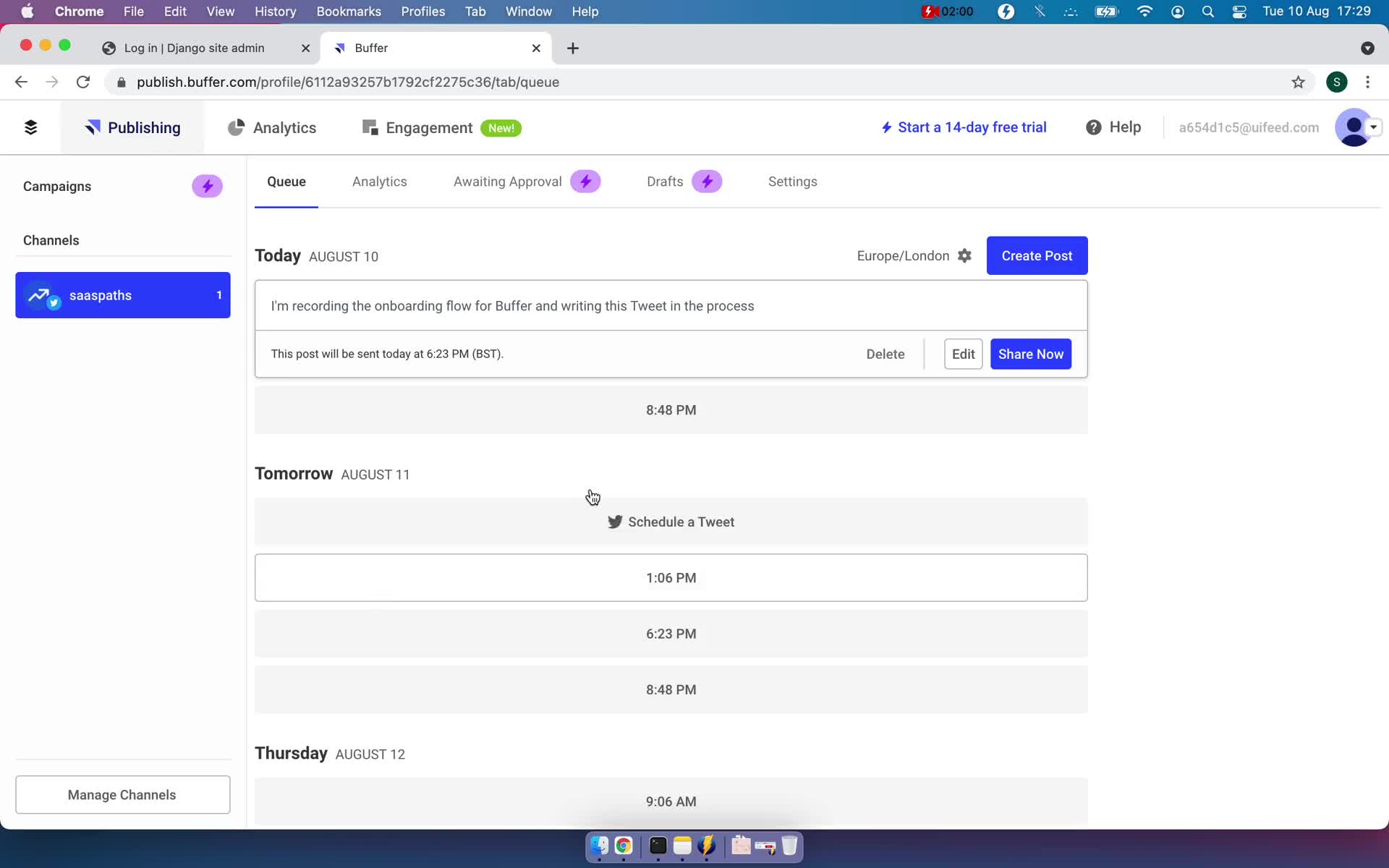The width and height of the screenshot is (1389, 868).
Task: Click the battery status icon
Action: 1106,12
